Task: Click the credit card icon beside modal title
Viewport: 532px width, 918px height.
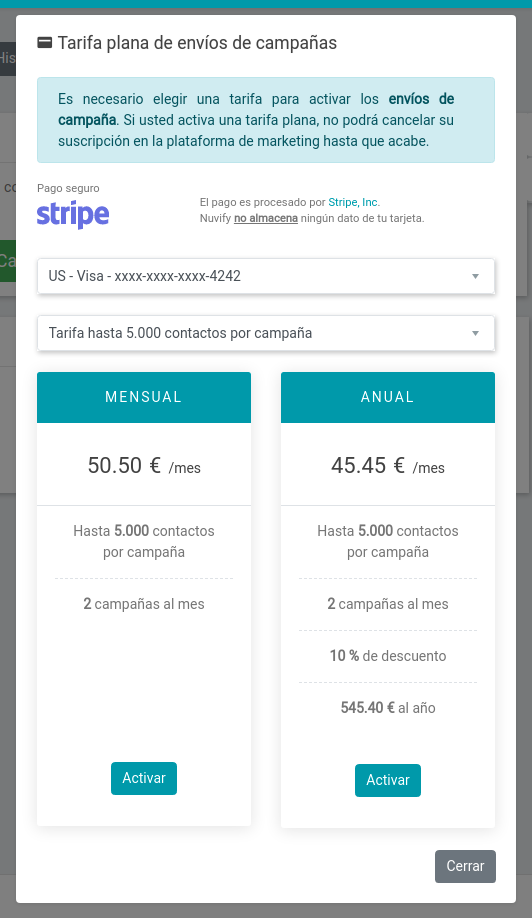Action: [44, 43]
